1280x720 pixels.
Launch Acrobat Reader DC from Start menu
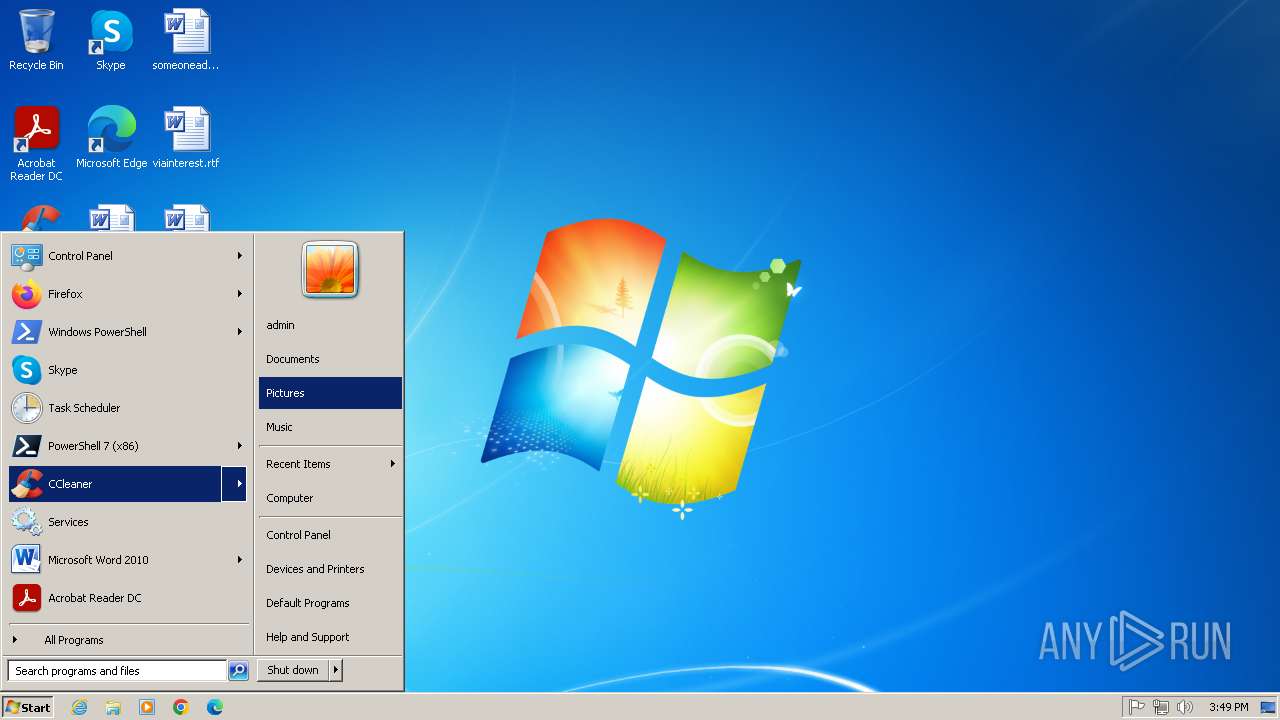[x=128, y=598]
